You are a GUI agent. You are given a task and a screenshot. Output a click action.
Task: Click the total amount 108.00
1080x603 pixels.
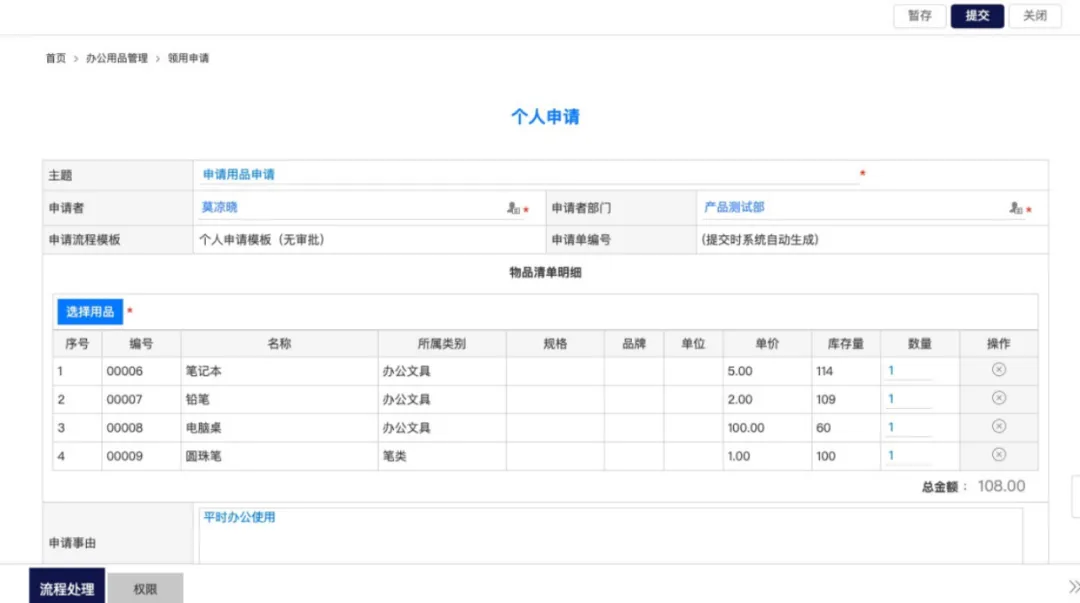tap(1001, 486)
